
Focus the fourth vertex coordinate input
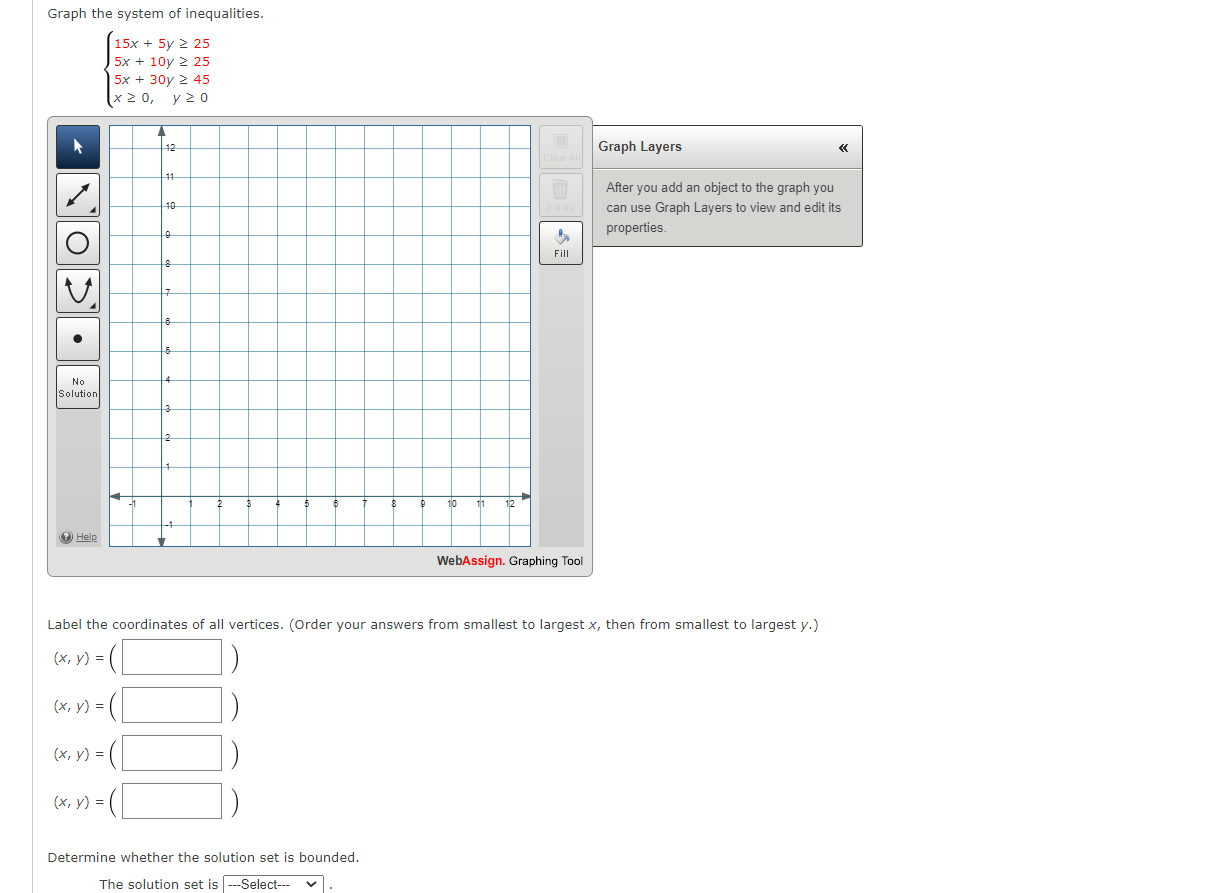[x=172, y=801]
